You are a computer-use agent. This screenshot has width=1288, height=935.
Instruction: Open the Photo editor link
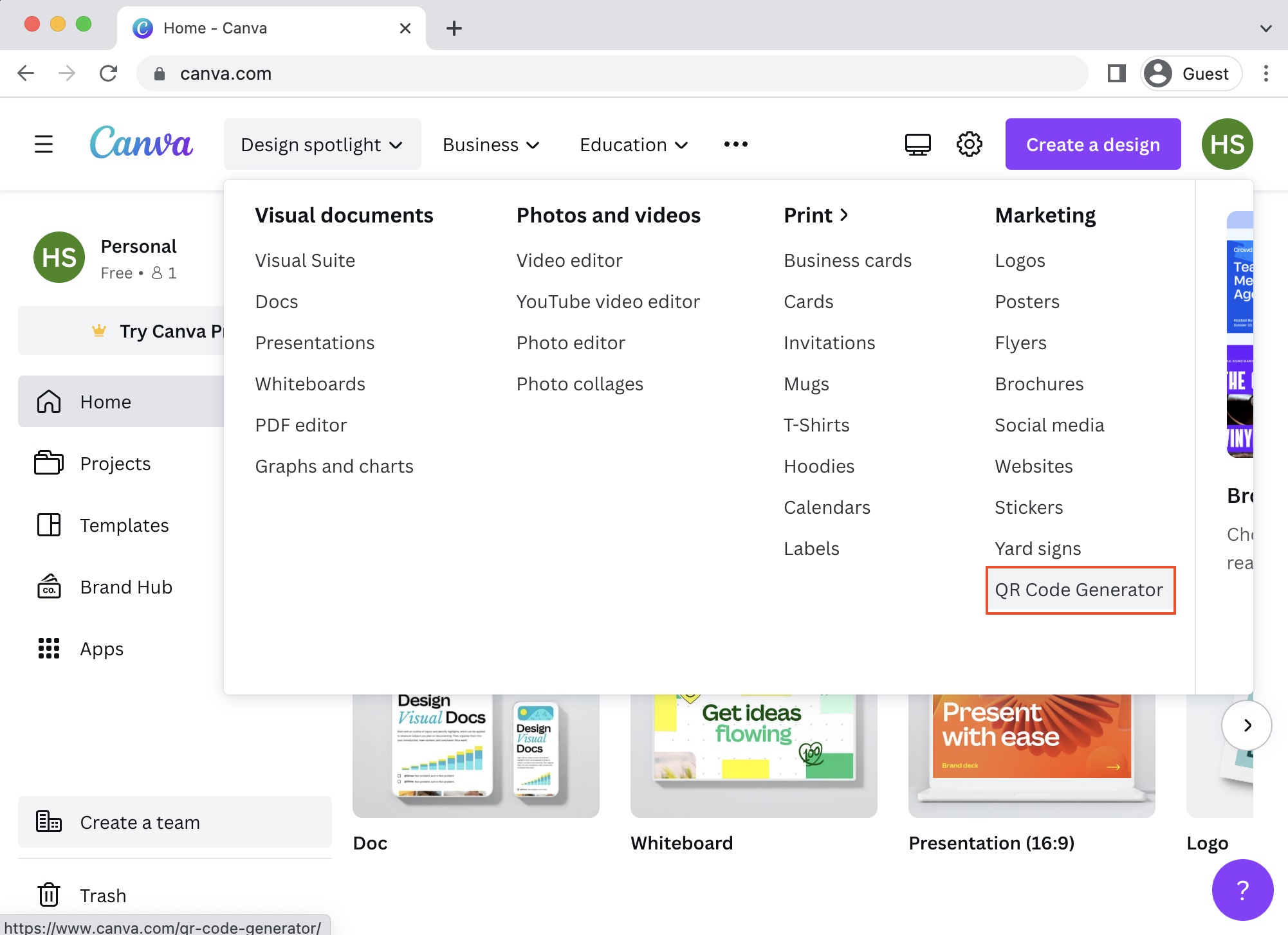point(571,342)
